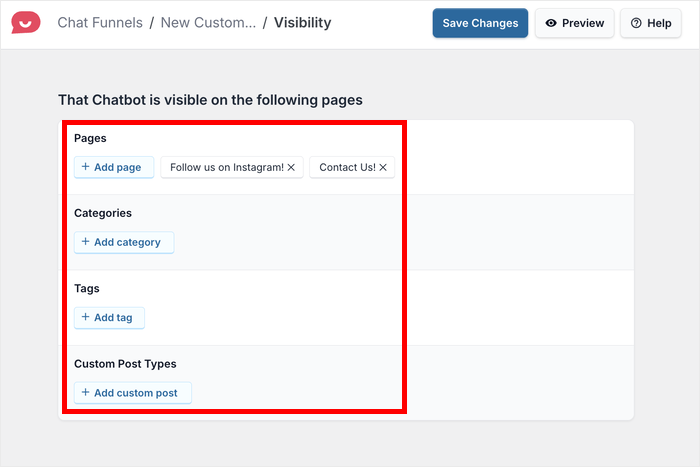Viewport: 700px width, 467px height.
Task: Click the Add category button
Action: (124, 242)
